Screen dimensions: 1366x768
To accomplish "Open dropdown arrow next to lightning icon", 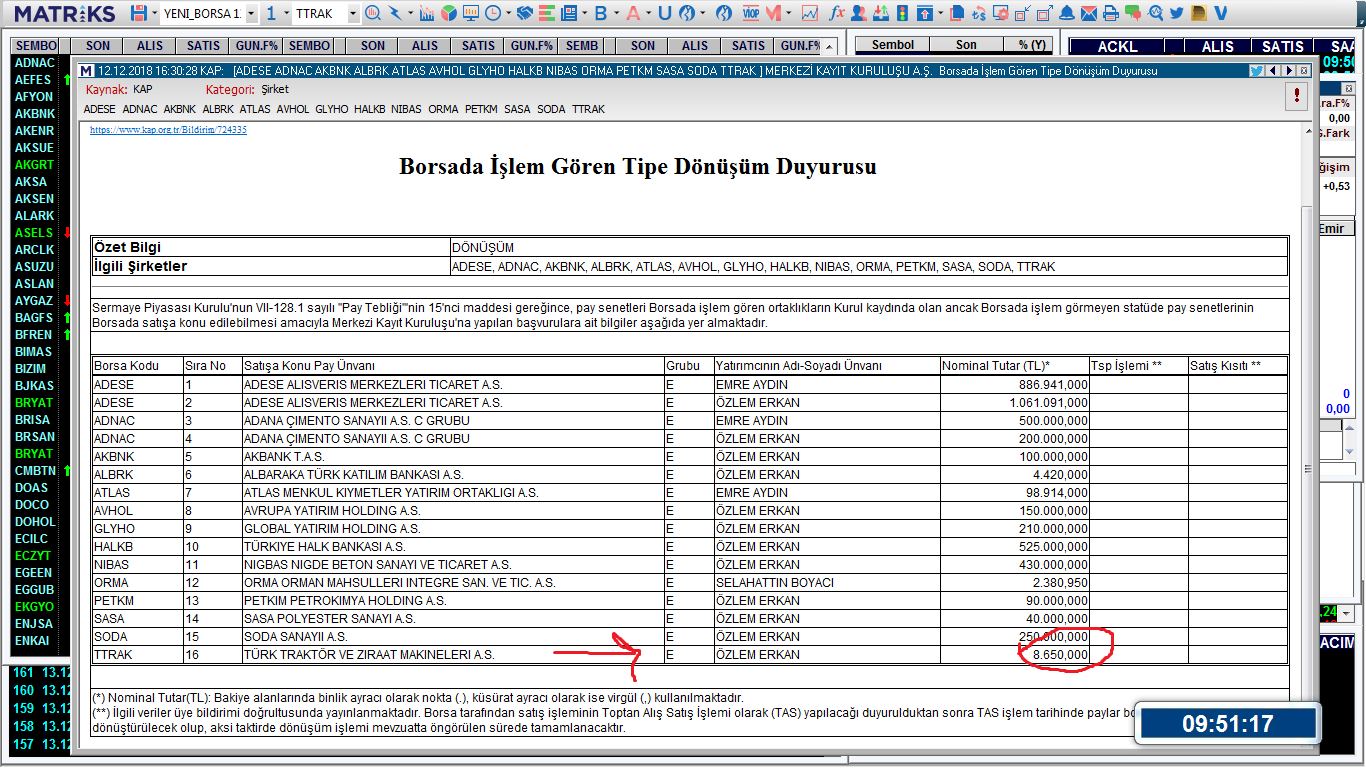I will pos(411,13).
